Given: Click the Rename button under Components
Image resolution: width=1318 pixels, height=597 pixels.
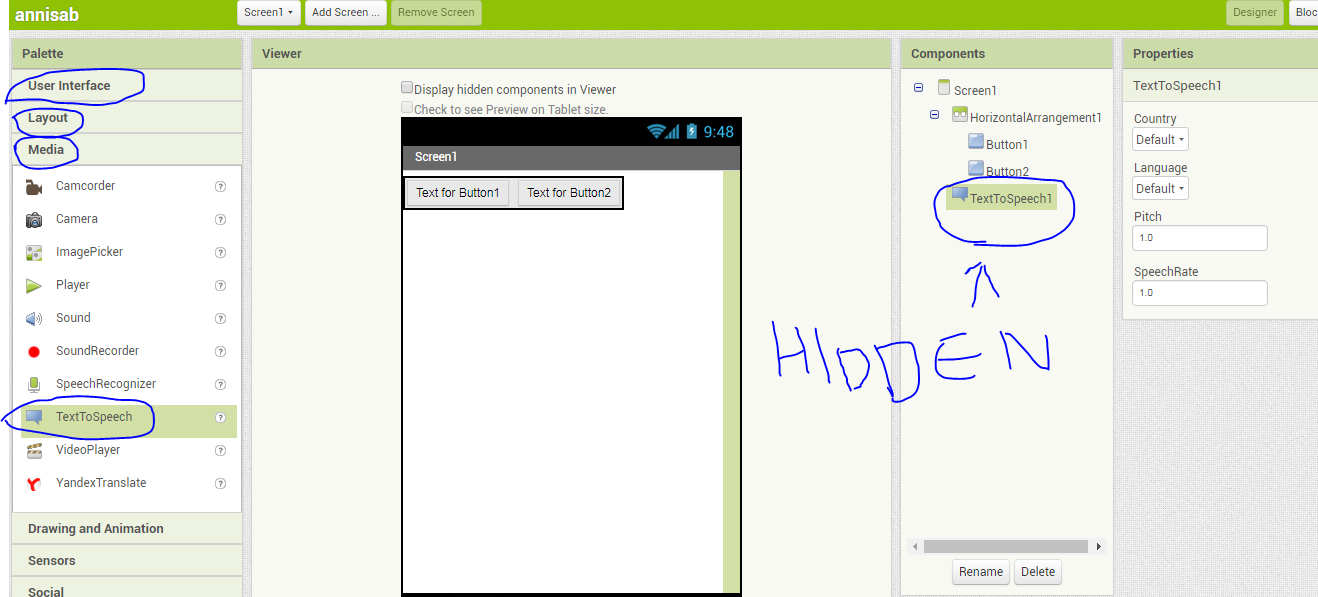Looking at the screenshot, I should [980, 571].
